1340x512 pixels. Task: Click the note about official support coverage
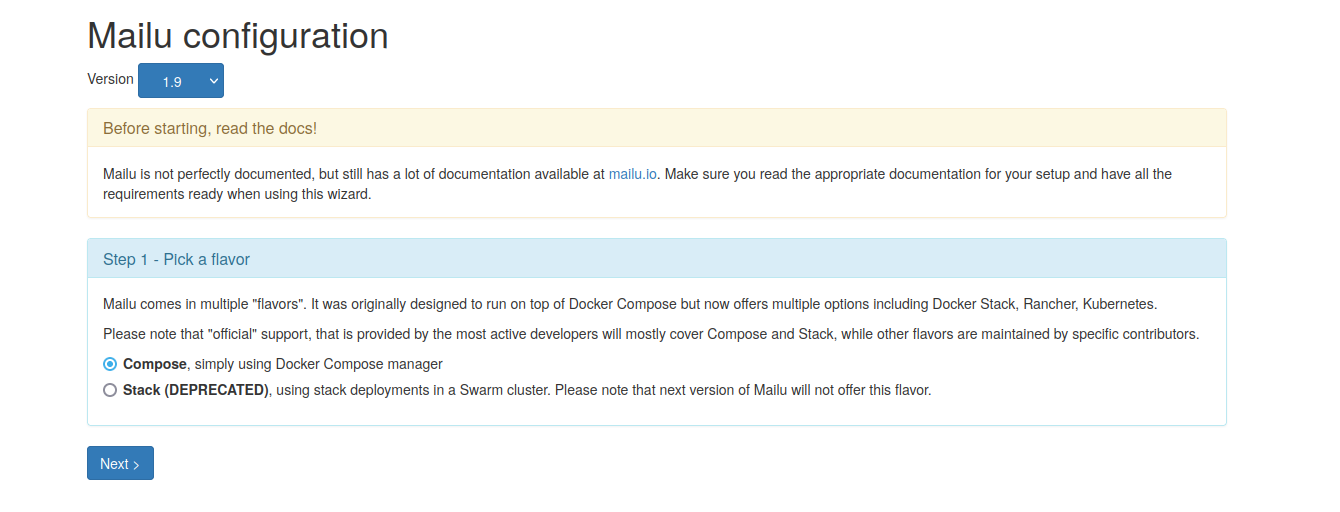(651, 334)
